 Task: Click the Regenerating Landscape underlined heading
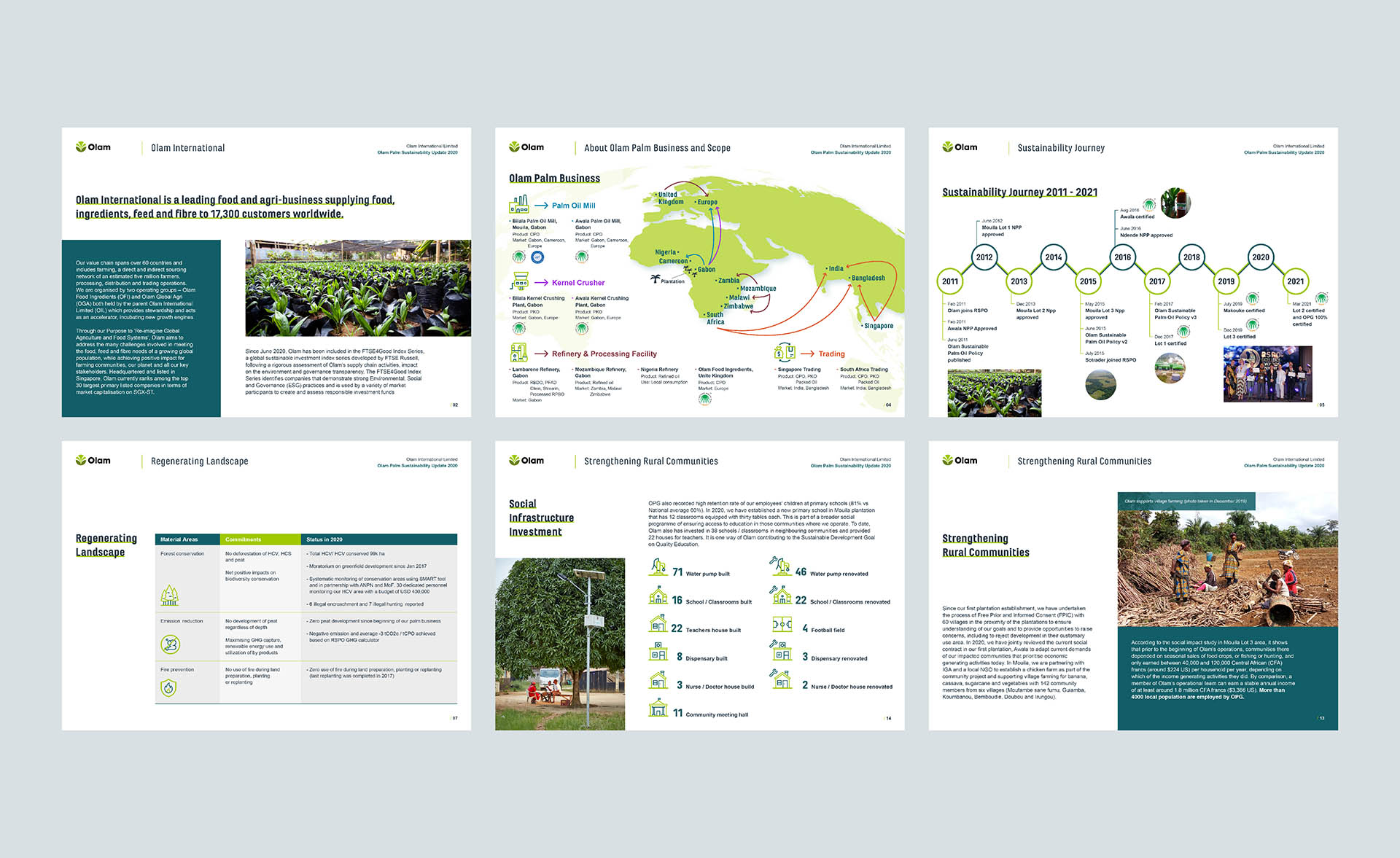pyautogui.click(x=106, y=545)
